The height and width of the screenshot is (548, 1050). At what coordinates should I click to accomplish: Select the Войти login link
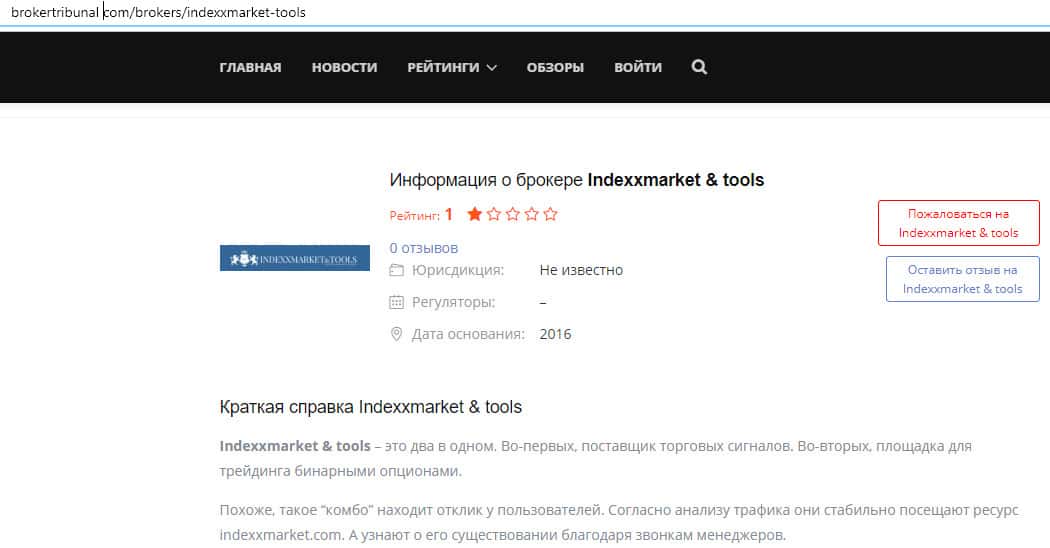click(x=638, y=67)
